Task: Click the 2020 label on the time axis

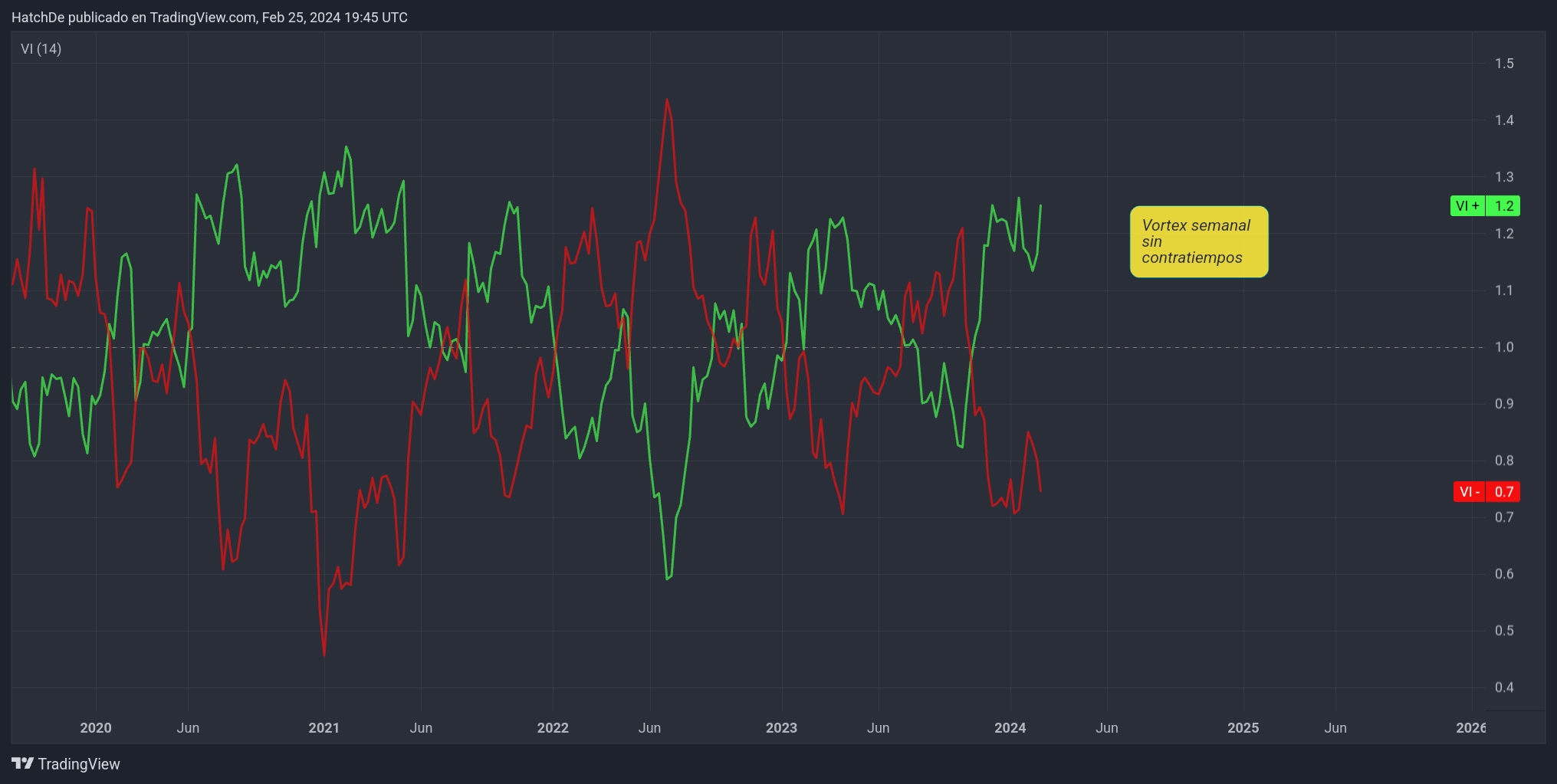Action: 96,728
